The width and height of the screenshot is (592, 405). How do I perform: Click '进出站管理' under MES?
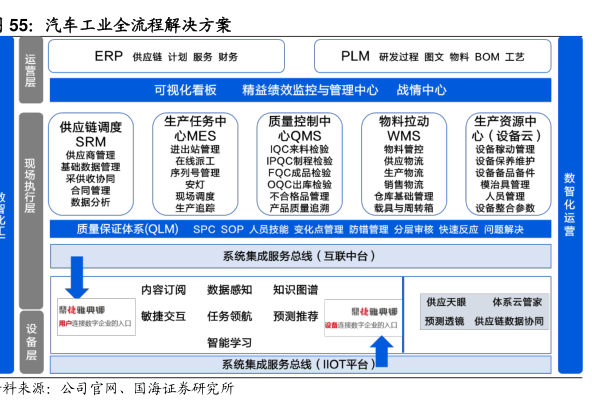point(195,149)
